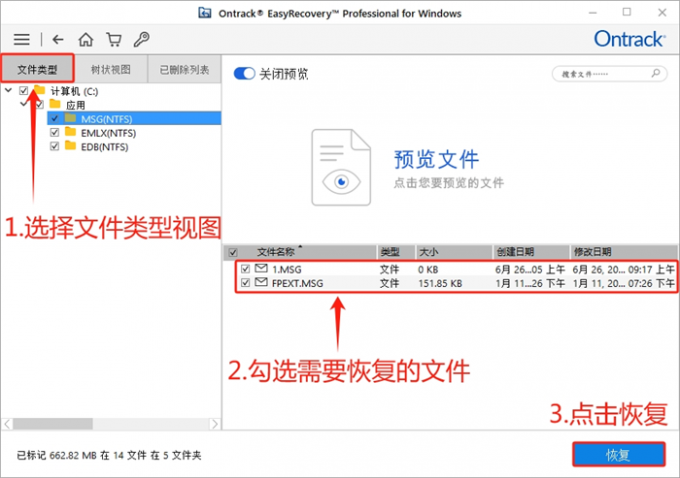The width and height of the screenshot is (680, 478).
Task: Click the 搜索文件 search field
Action: tap(609, 74)
